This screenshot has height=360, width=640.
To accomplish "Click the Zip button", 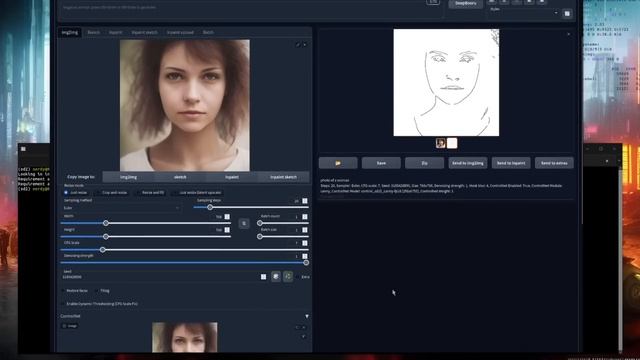I will coord(424,163).
